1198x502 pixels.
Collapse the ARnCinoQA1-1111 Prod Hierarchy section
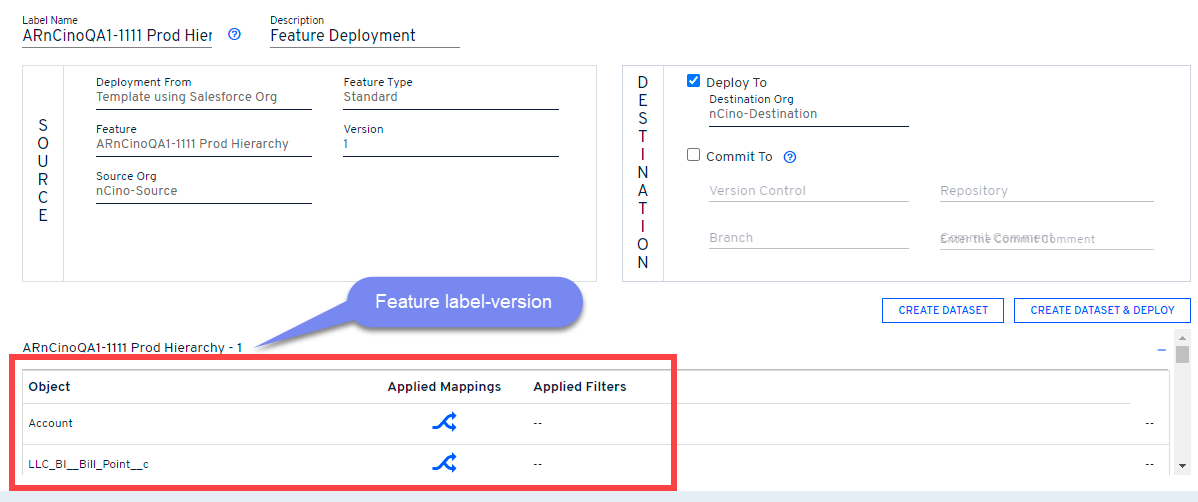point(1161,350)
